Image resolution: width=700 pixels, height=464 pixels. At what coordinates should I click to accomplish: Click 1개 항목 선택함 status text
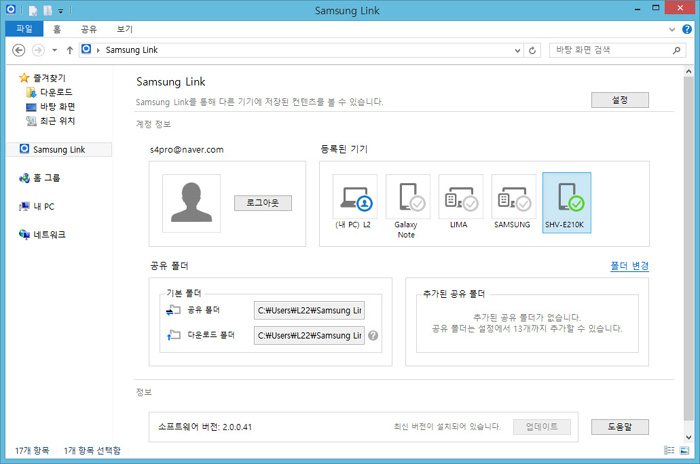(92, 451)
